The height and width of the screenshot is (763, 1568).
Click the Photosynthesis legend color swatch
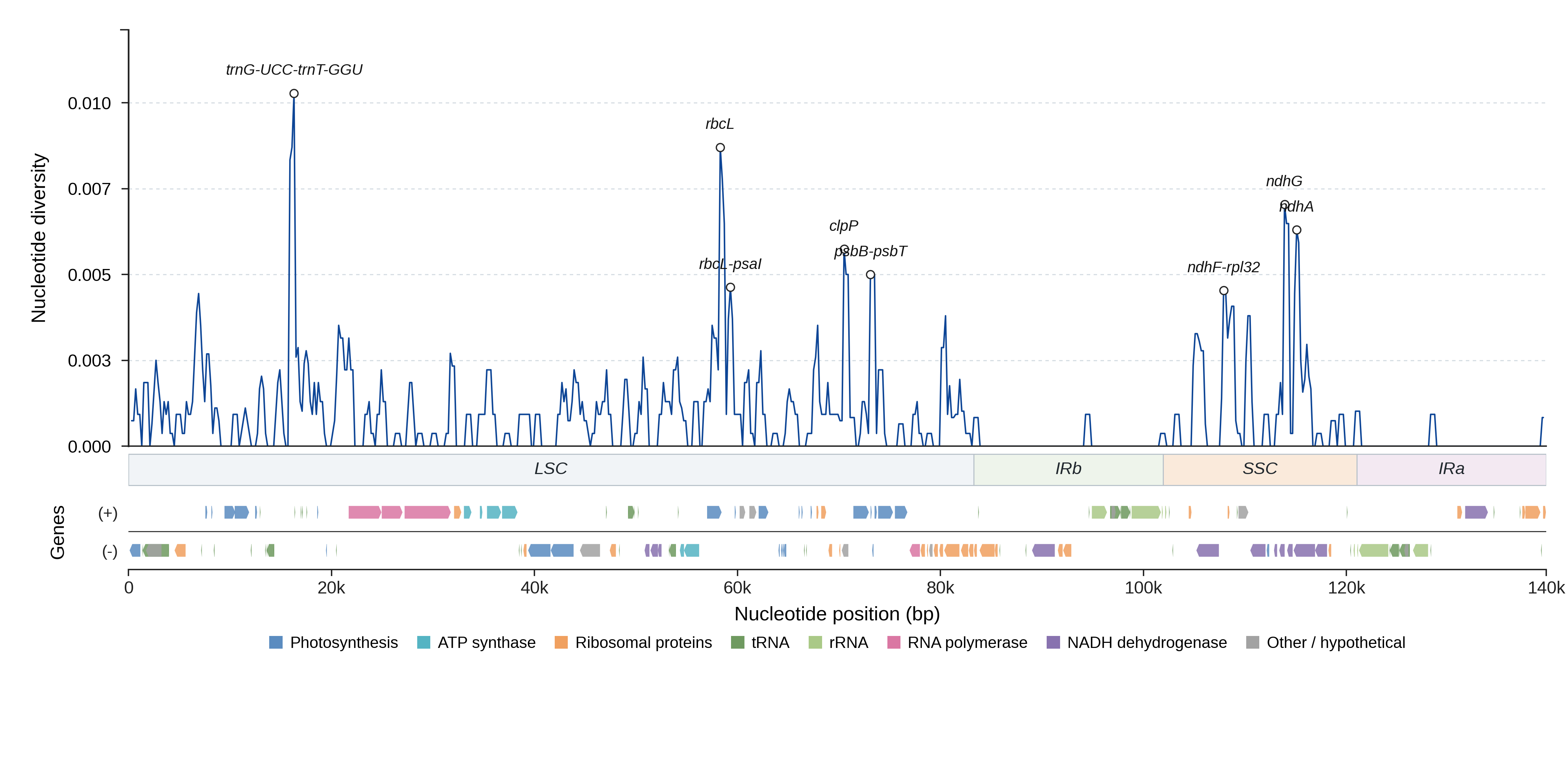pos(276,642)
